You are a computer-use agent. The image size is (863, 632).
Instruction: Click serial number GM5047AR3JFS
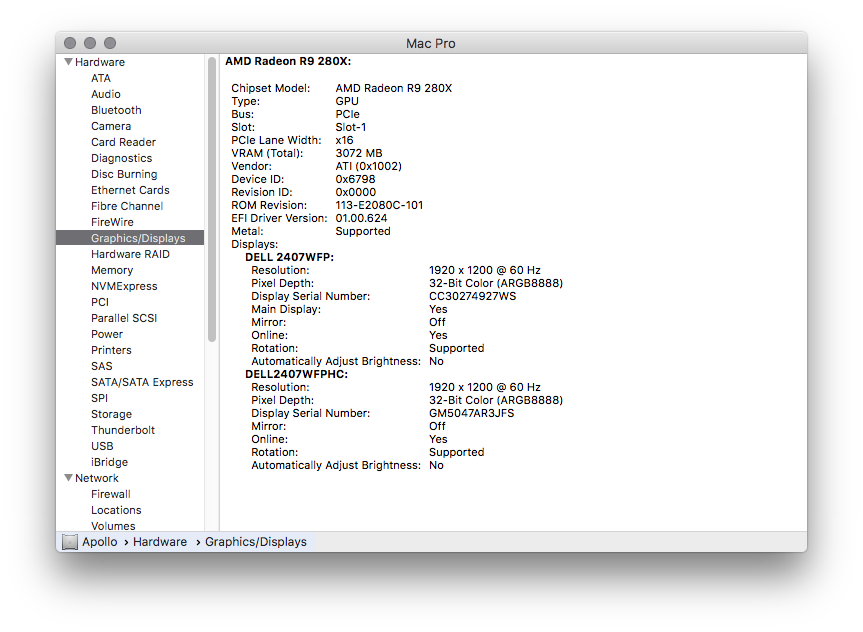coord(472,413)
